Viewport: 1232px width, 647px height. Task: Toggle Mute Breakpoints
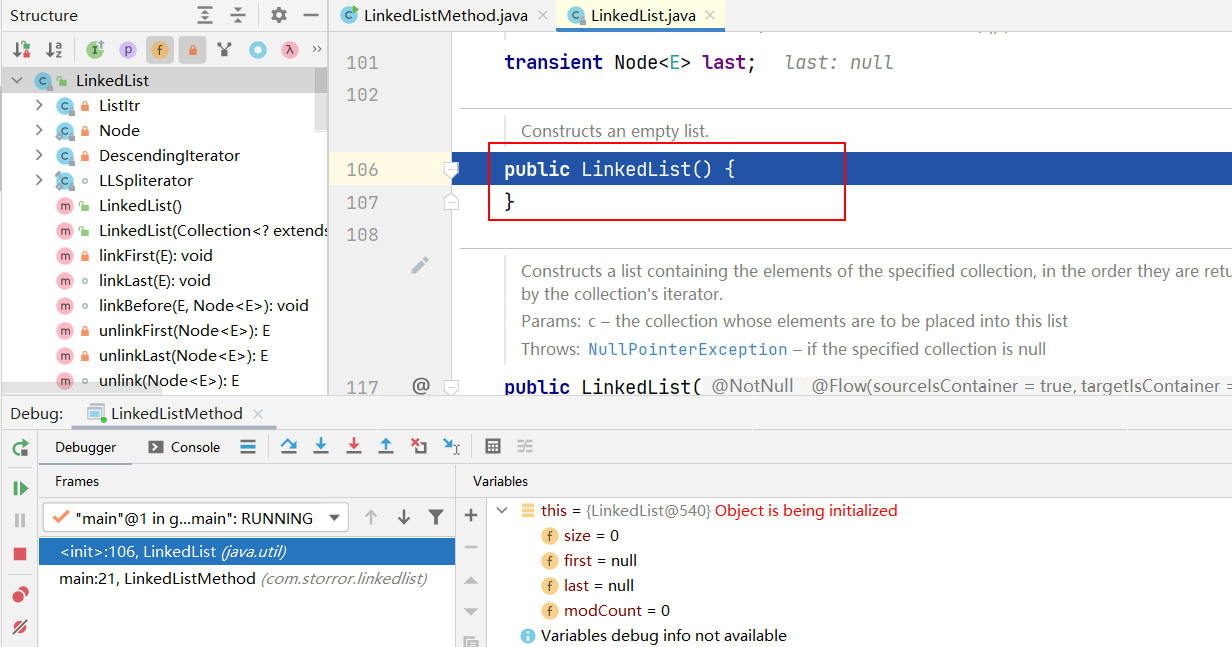[x=20, y=627]
